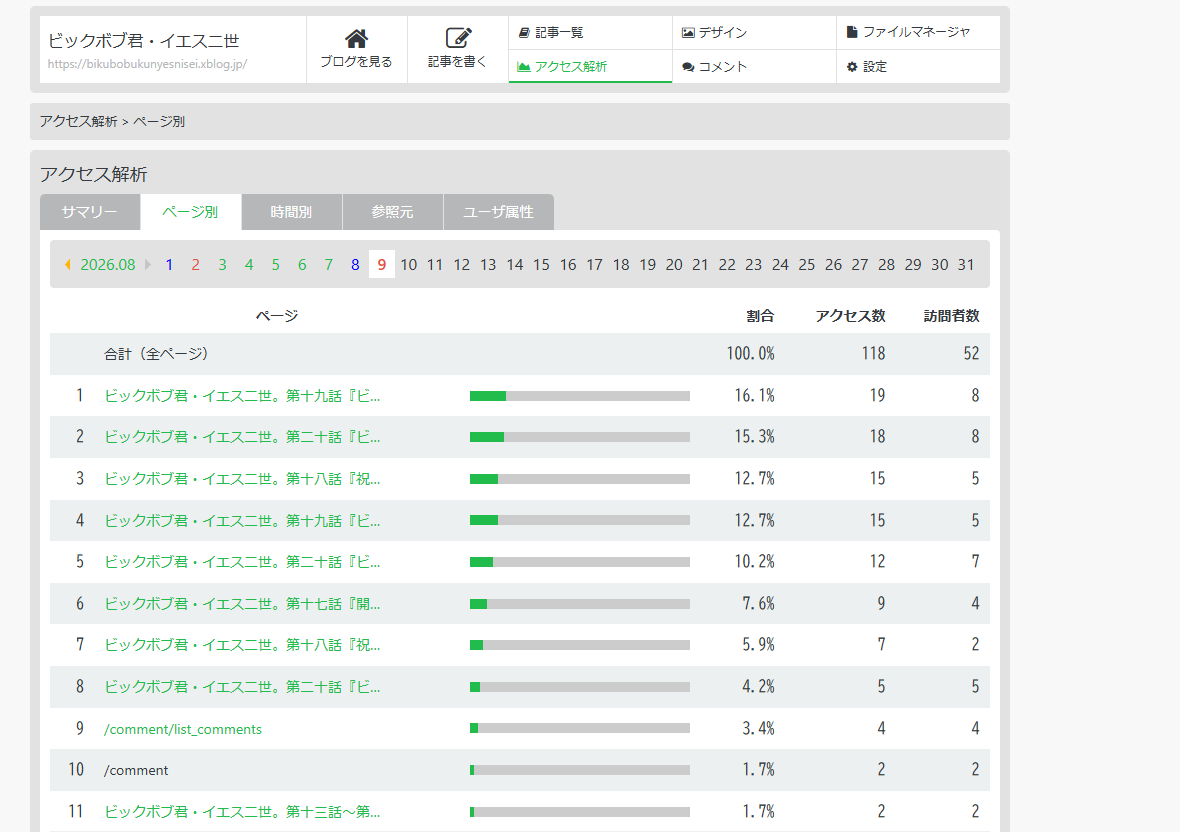Image resolution: width=1180 pixels, height=832 pixels.
Task: Click the 割合 column header
Action: pos(760,316)
